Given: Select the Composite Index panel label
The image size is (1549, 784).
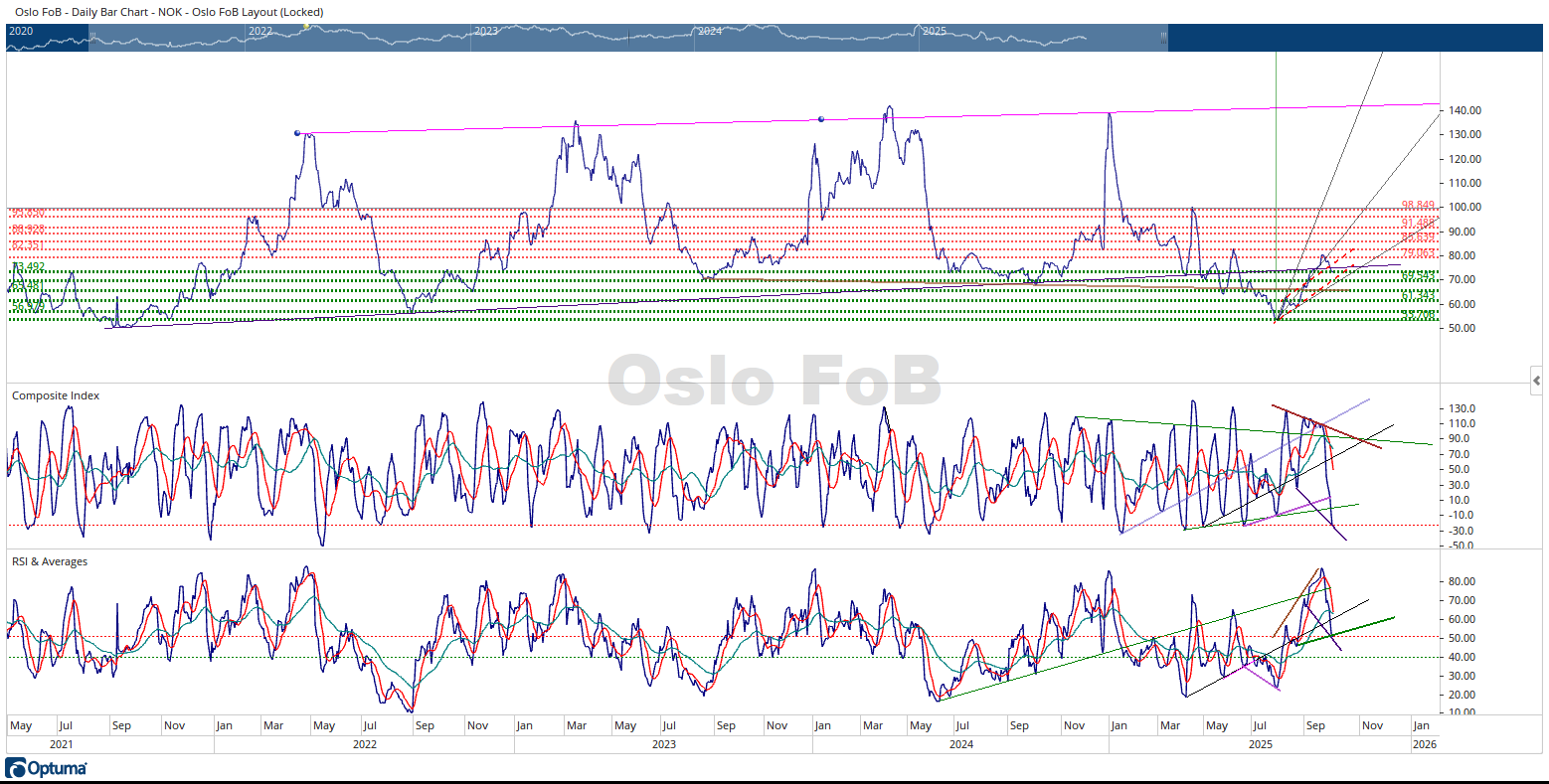Looking at the screenshot, I should (x=56, y=395).
